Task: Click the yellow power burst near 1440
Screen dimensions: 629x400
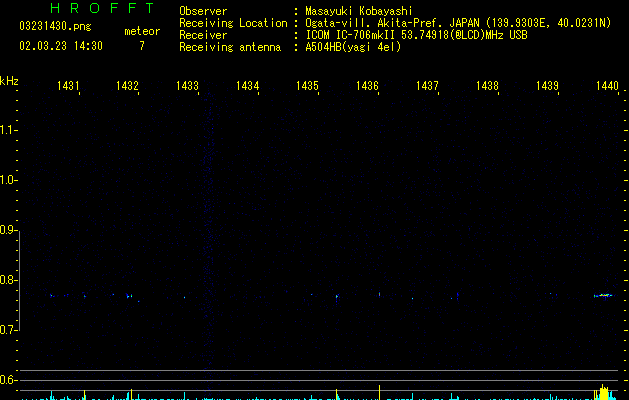Action: point(603,392)
